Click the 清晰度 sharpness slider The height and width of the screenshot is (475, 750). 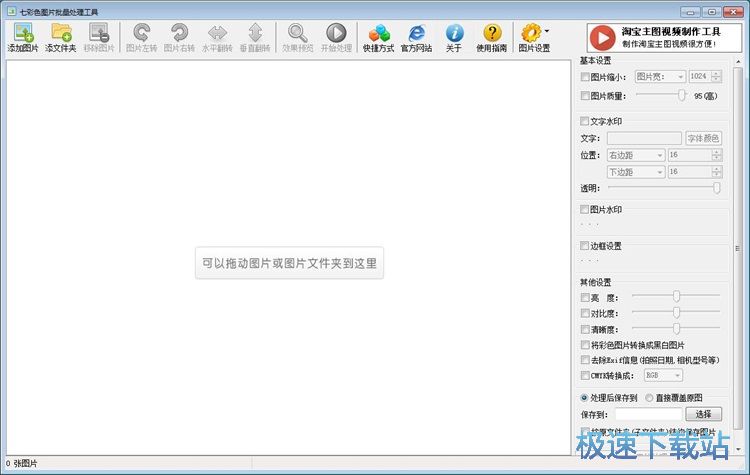[x=675, y=329]
